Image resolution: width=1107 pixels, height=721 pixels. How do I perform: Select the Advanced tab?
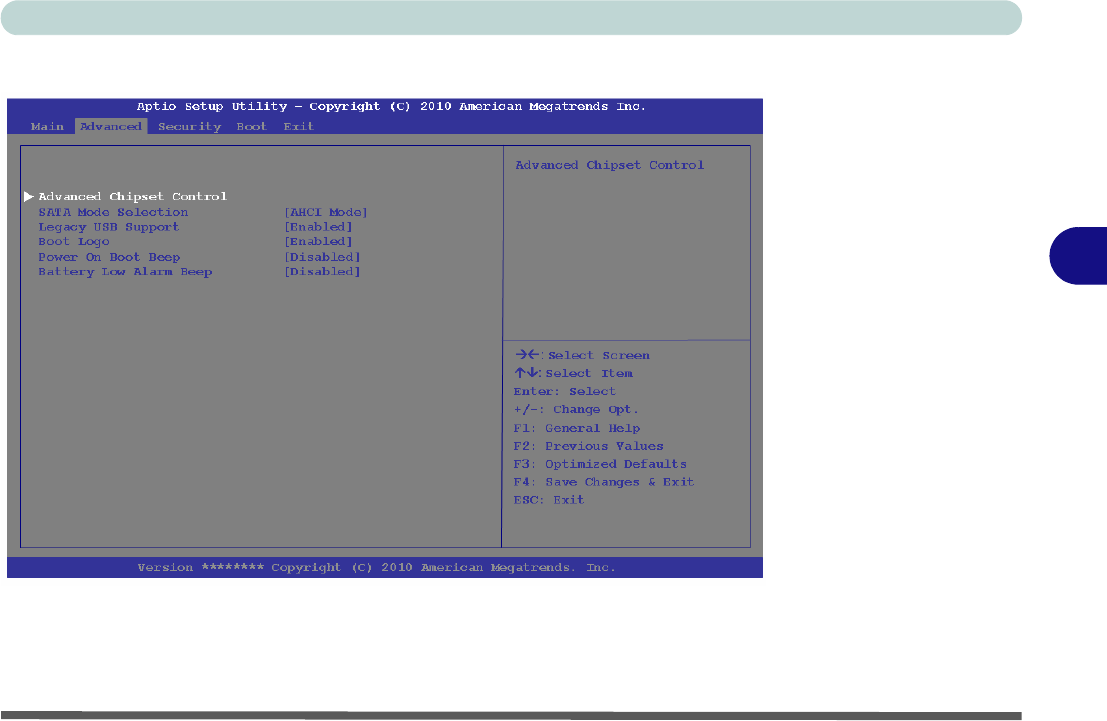(111, 127)
